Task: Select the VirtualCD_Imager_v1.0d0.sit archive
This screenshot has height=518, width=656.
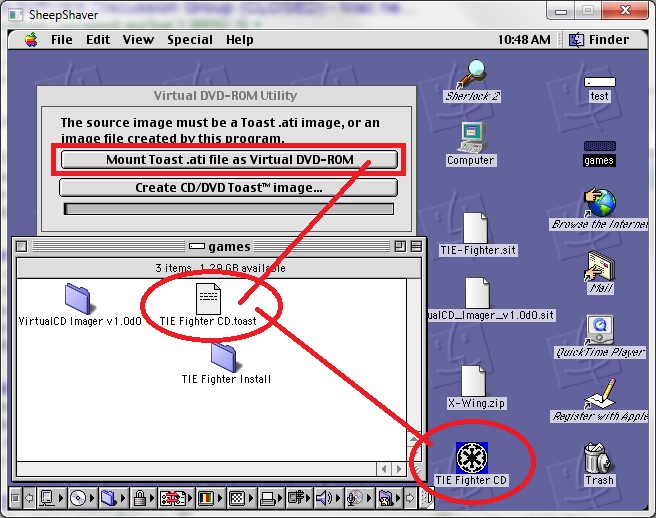Action: click(x=490, y=300)
